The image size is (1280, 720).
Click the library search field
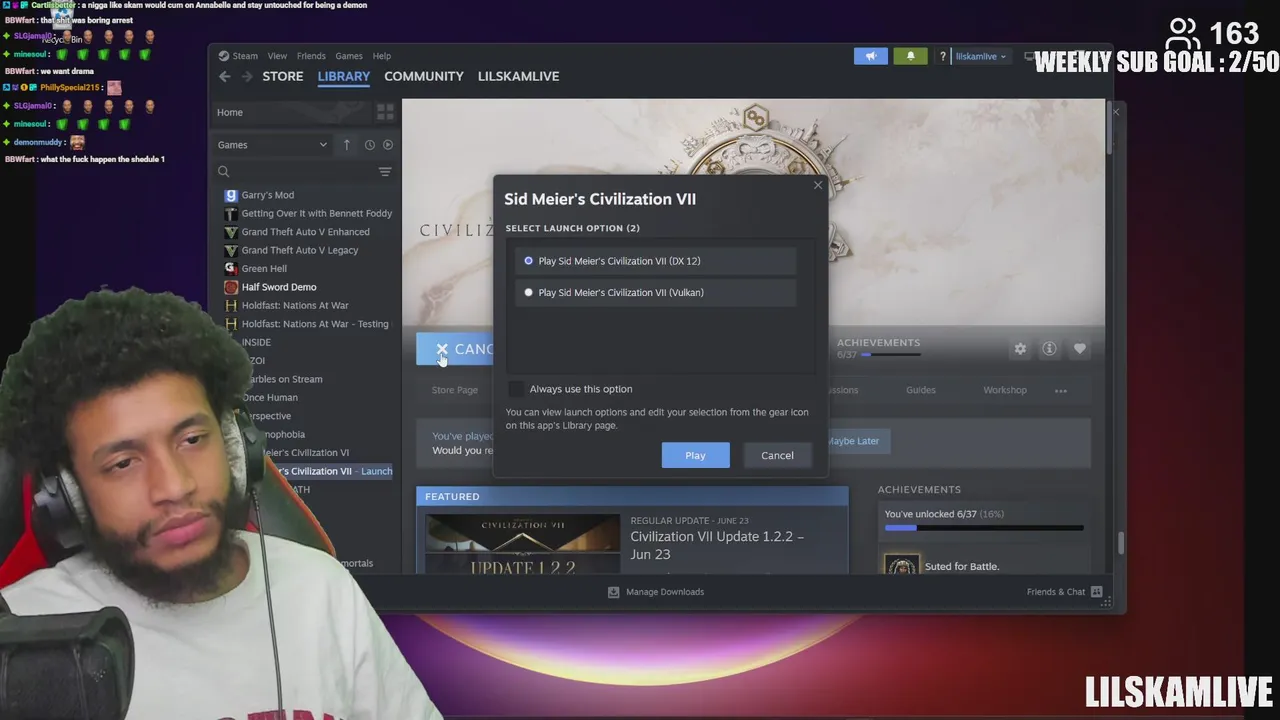(x=295, y=172)
